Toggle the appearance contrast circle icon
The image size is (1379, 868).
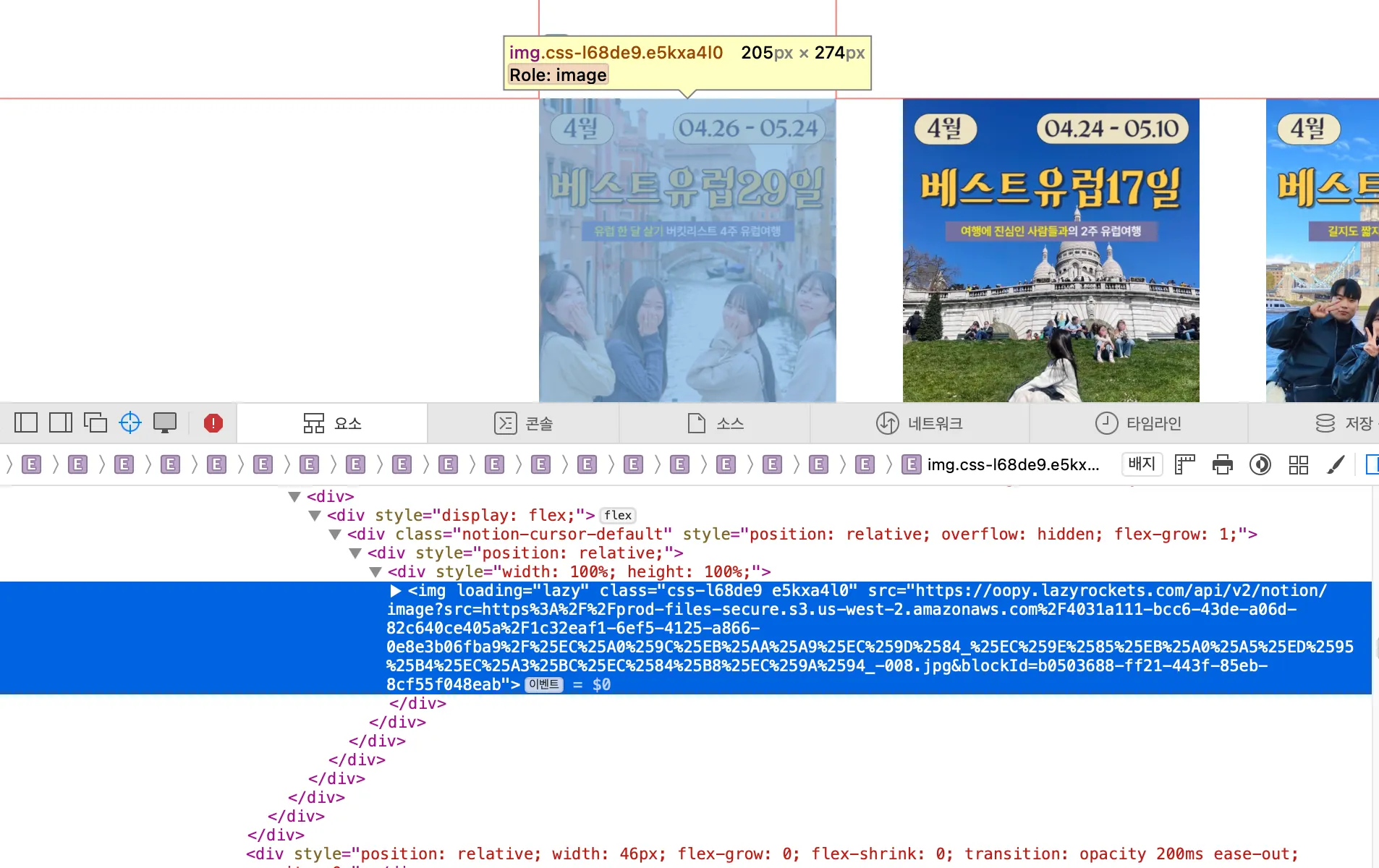[x=1260, y=464]
